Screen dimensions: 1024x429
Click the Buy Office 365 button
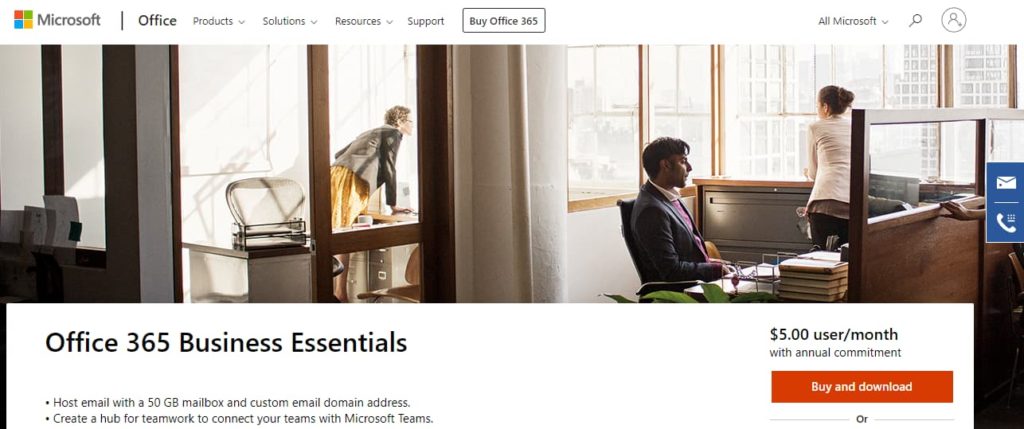point(504,20)
